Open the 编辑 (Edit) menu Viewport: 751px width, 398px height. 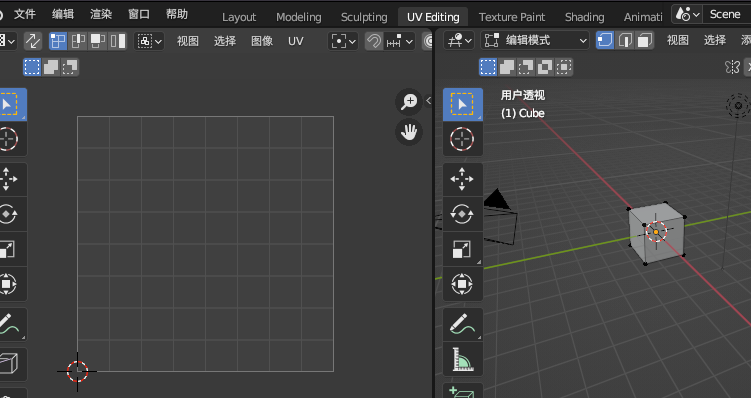point(63,14)
